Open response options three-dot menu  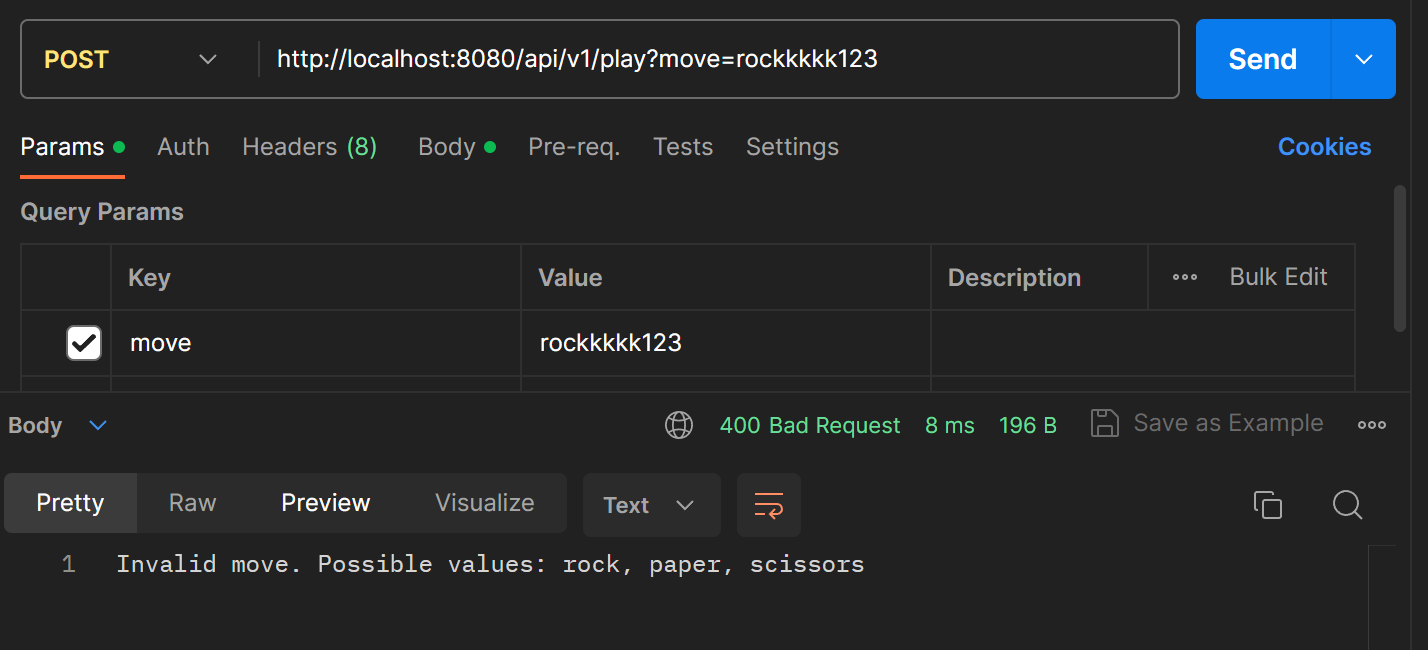[x=1371, y=424]
